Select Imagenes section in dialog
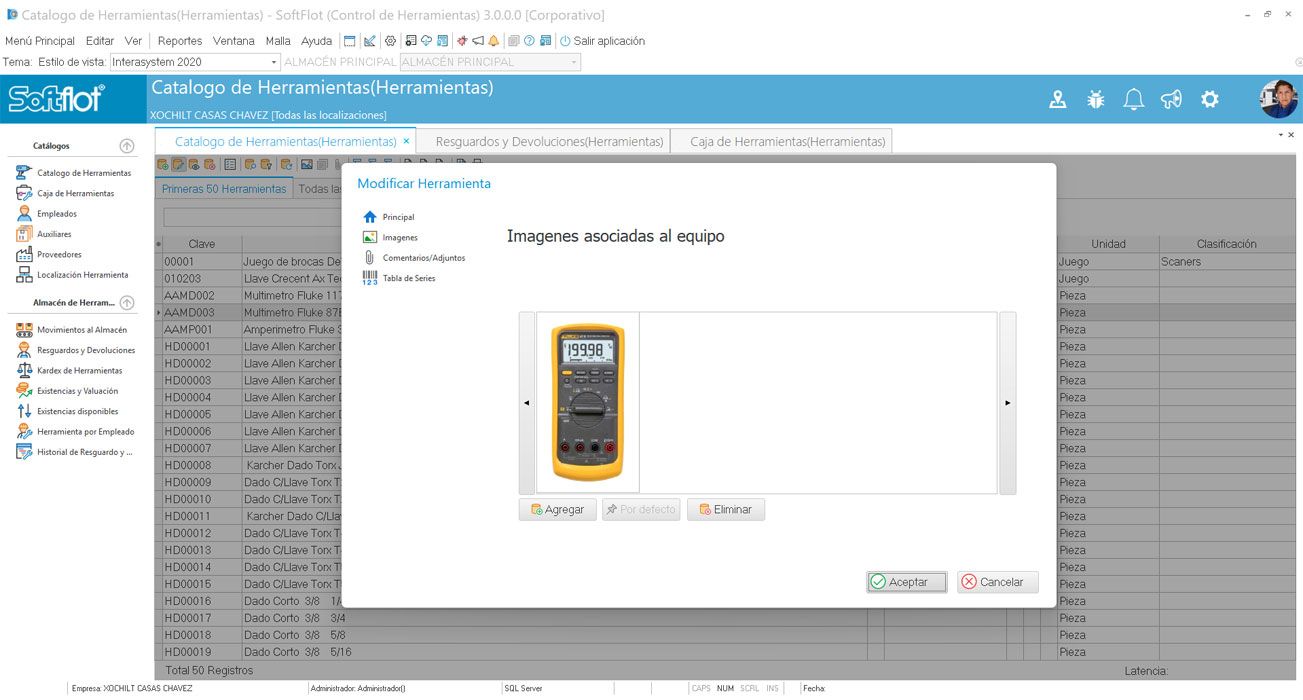1303x700 pixels. click(399, 237)
